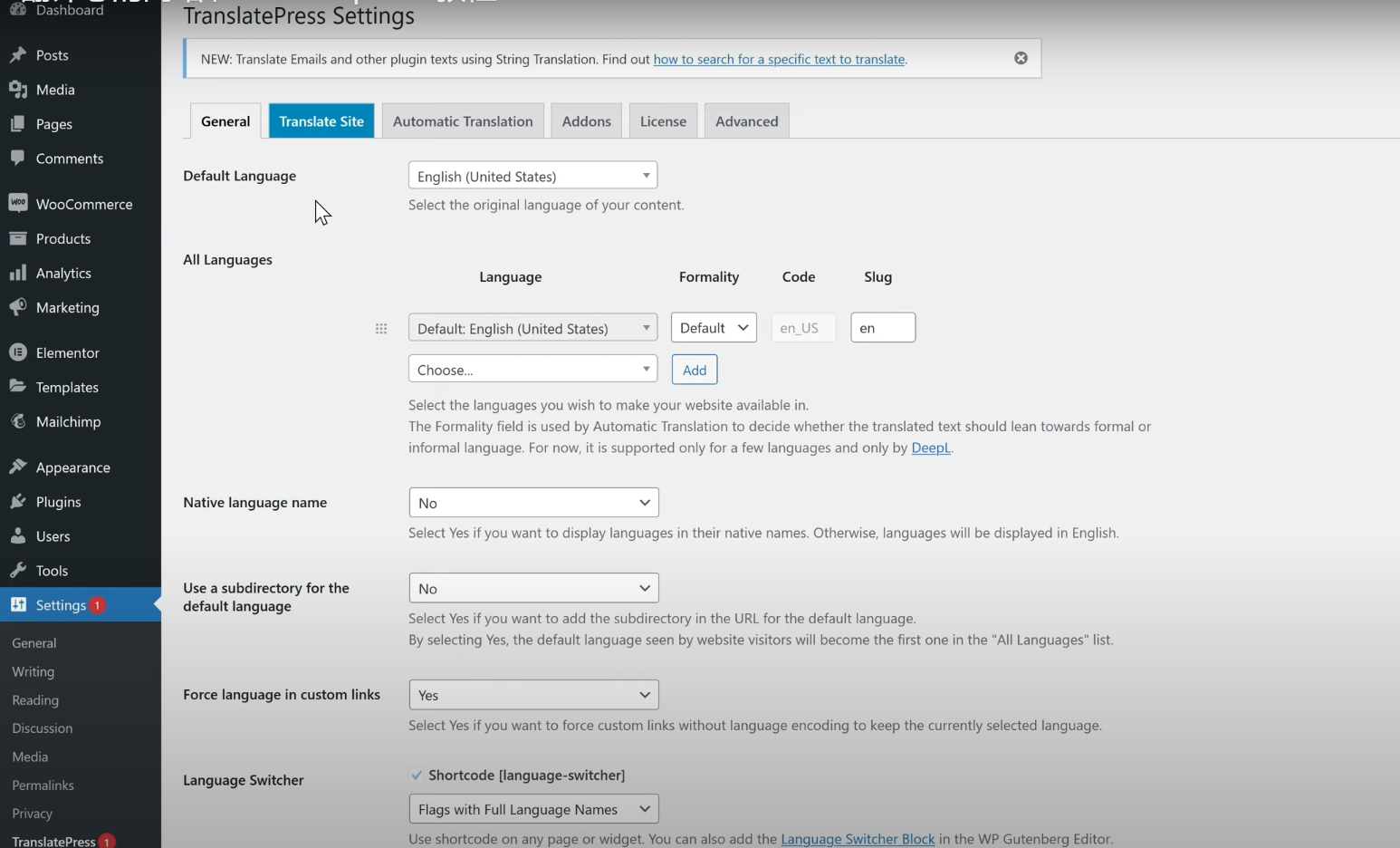The width and height of the screenshot is (1400, 848).
Task: Open Analytics bar chart icon
Action: (x=18, y=273)
